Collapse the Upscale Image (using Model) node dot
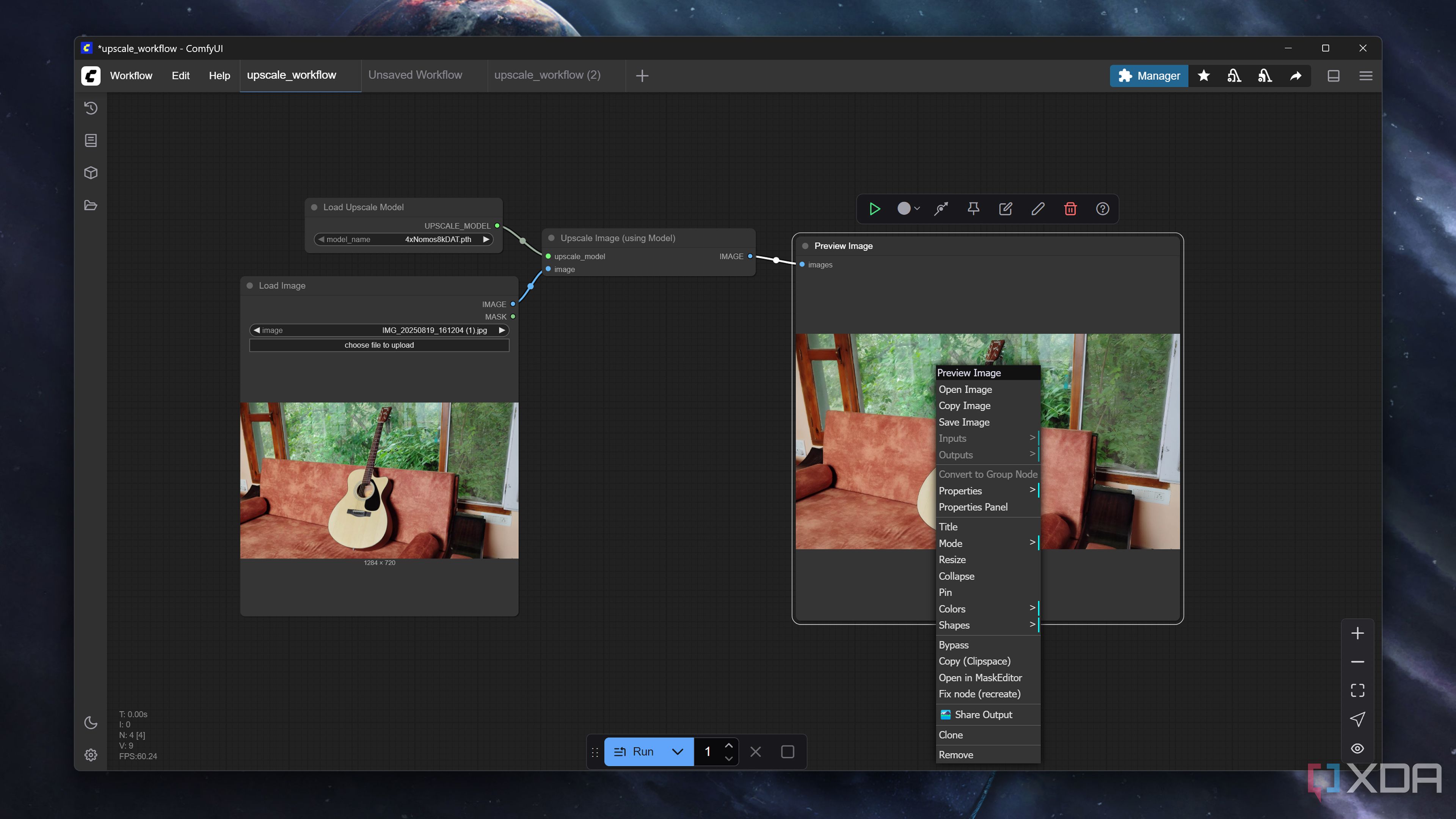Viewport: 1456px width, 819px height. click(551, 238)
